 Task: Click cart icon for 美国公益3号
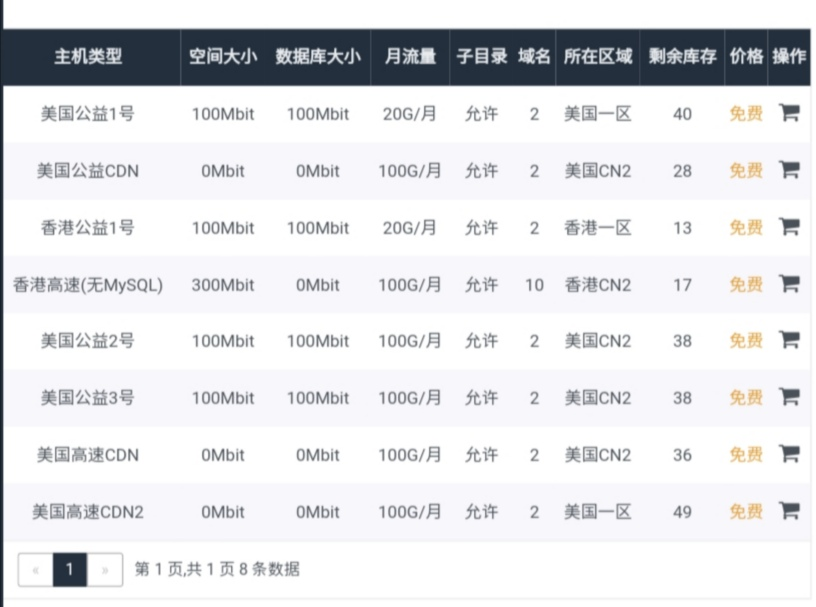[789, 397]
